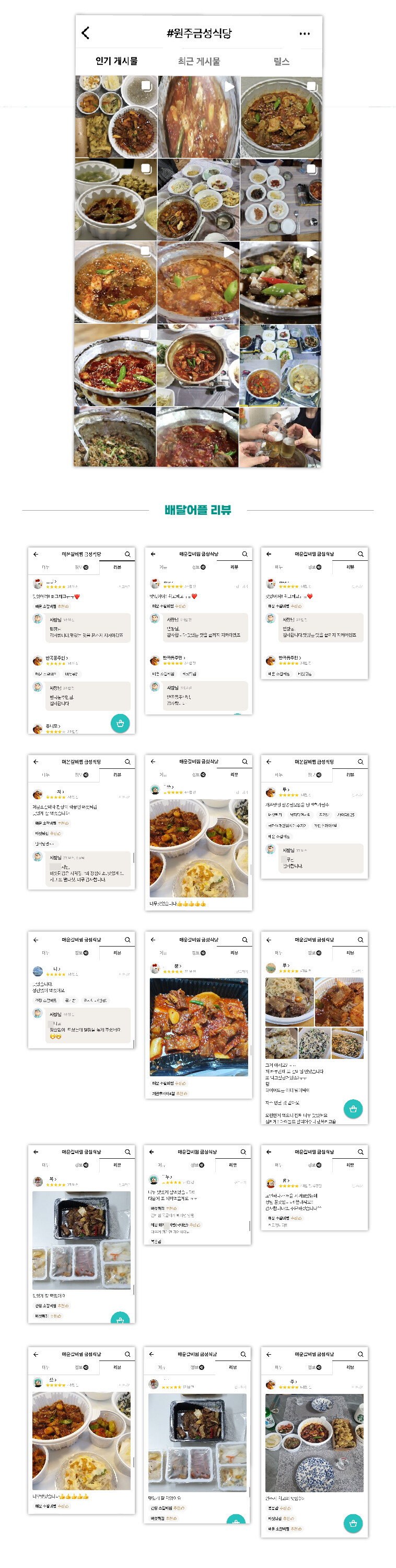Open the 릴스 tab

(x=281, y=61)
